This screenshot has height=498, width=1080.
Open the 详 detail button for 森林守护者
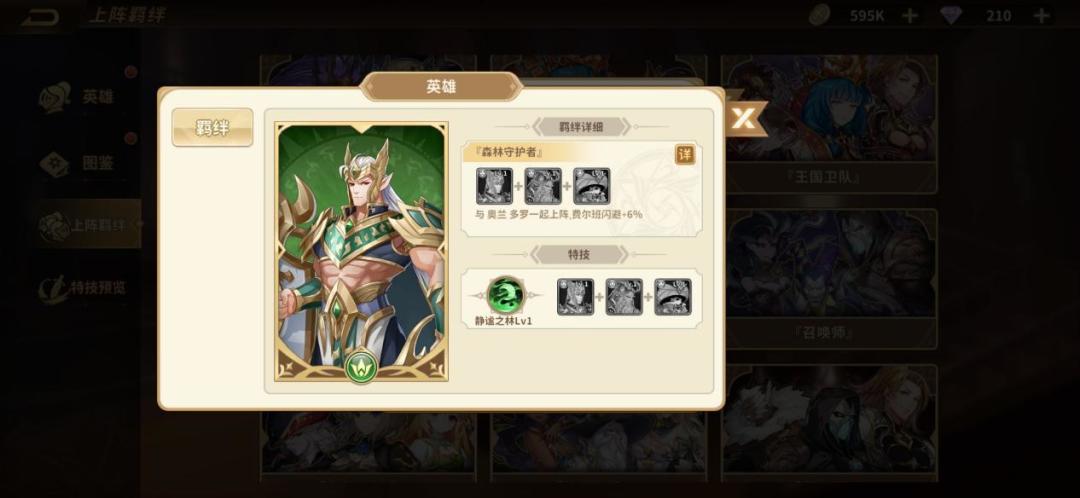point(685,155)
